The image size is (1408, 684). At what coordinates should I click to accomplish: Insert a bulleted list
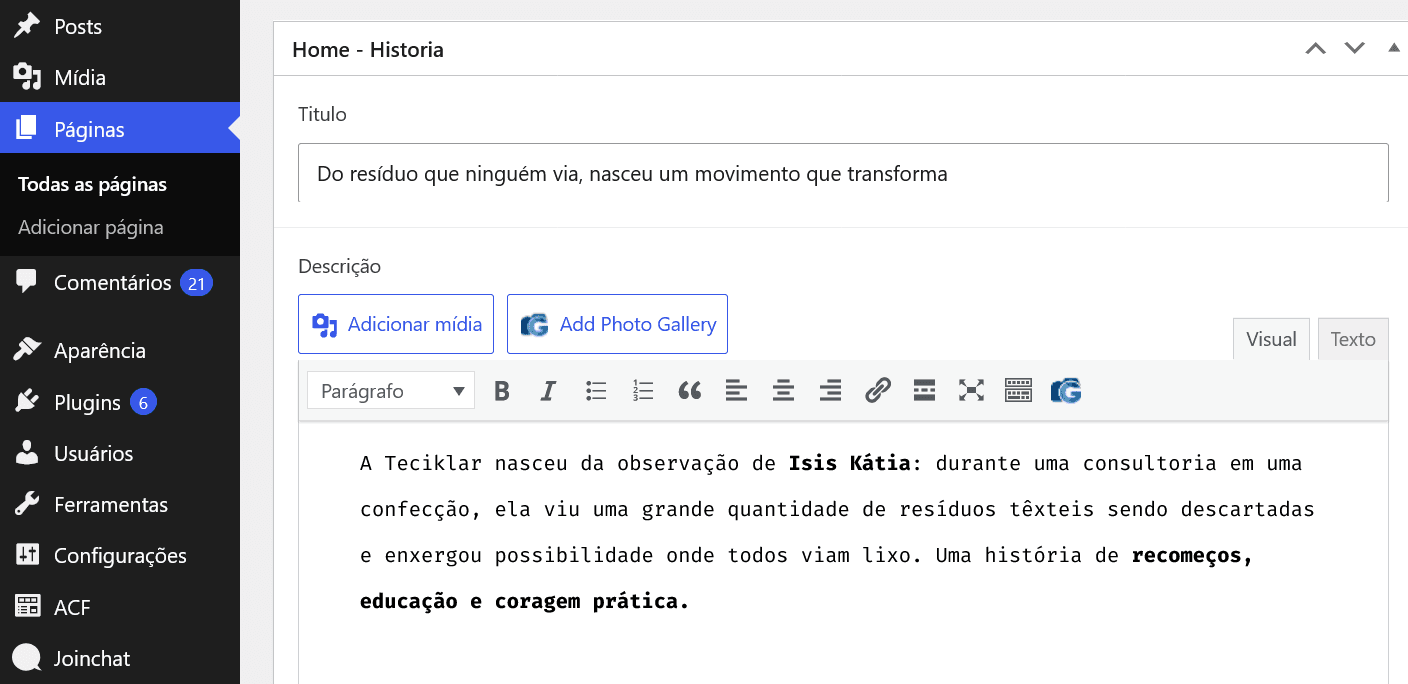click(x=596, y=391)
